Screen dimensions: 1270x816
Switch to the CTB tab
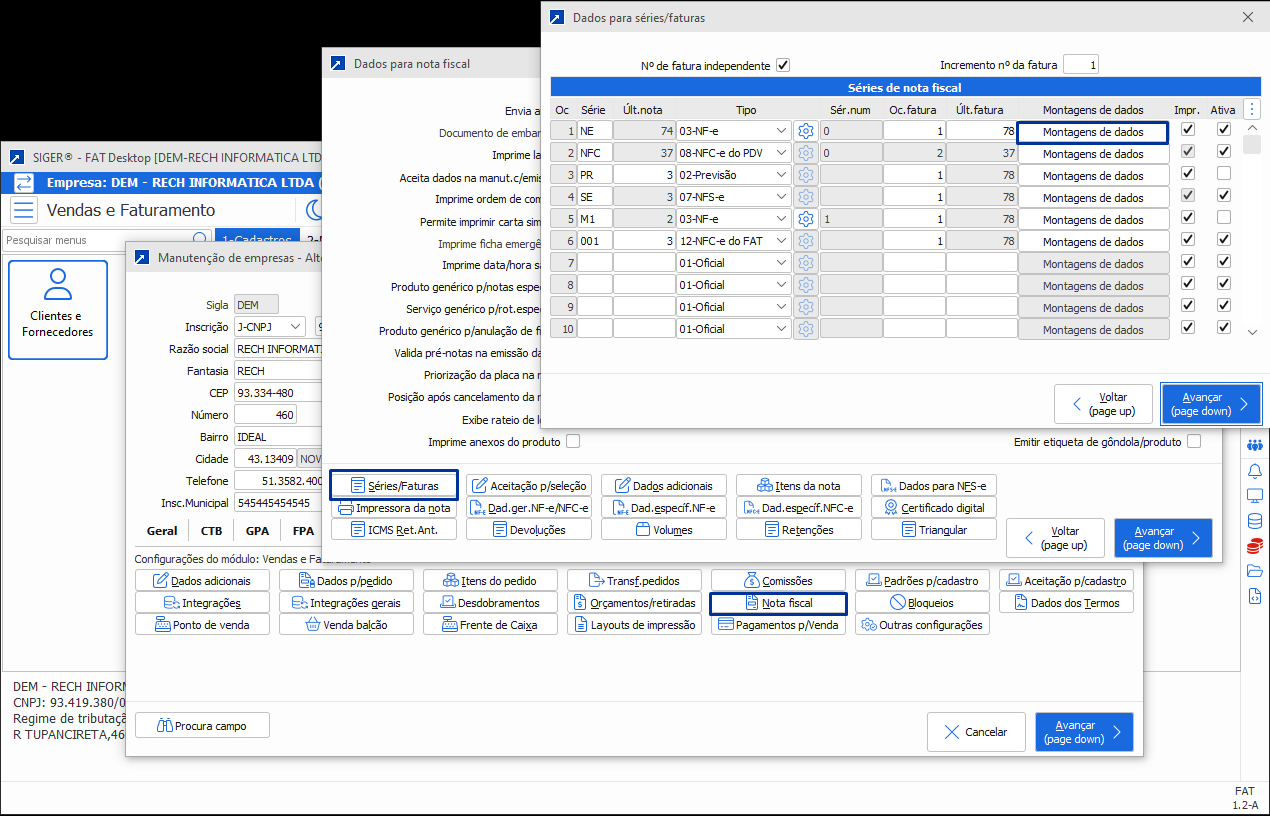tap(211, 531)
